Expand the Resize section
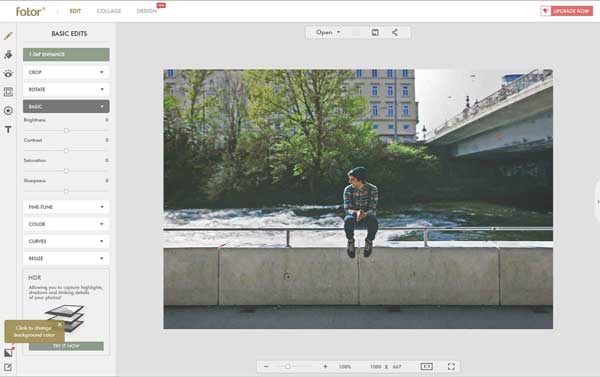600x377 pixels. pyautogui.click(x=66, y=258)
